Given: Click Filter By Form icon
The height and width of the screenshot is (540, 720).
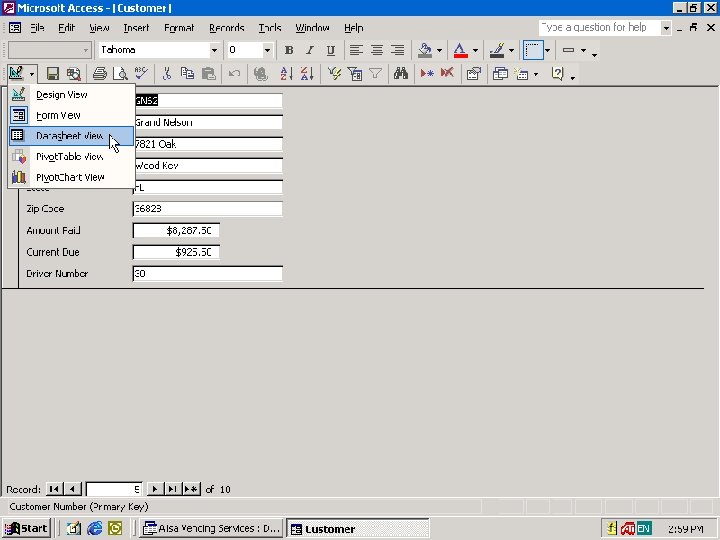Looking at the screenshot, I should coord(354,73).
